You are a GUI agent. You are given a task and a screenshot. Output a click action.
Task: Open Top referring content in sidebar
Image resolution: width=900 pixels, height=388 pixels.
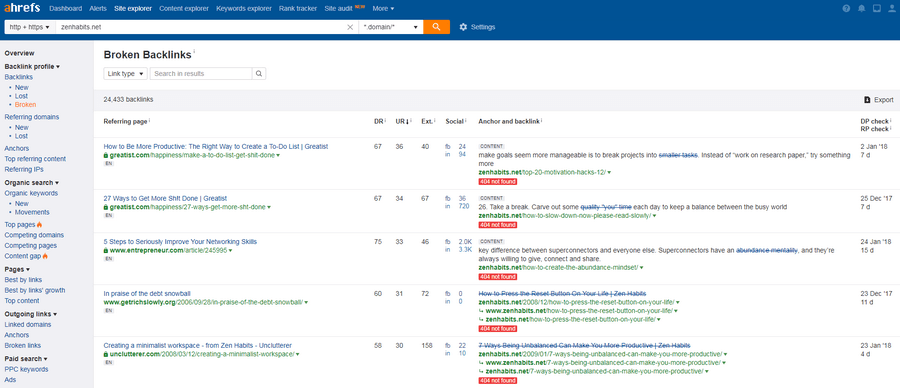point(35,159)
